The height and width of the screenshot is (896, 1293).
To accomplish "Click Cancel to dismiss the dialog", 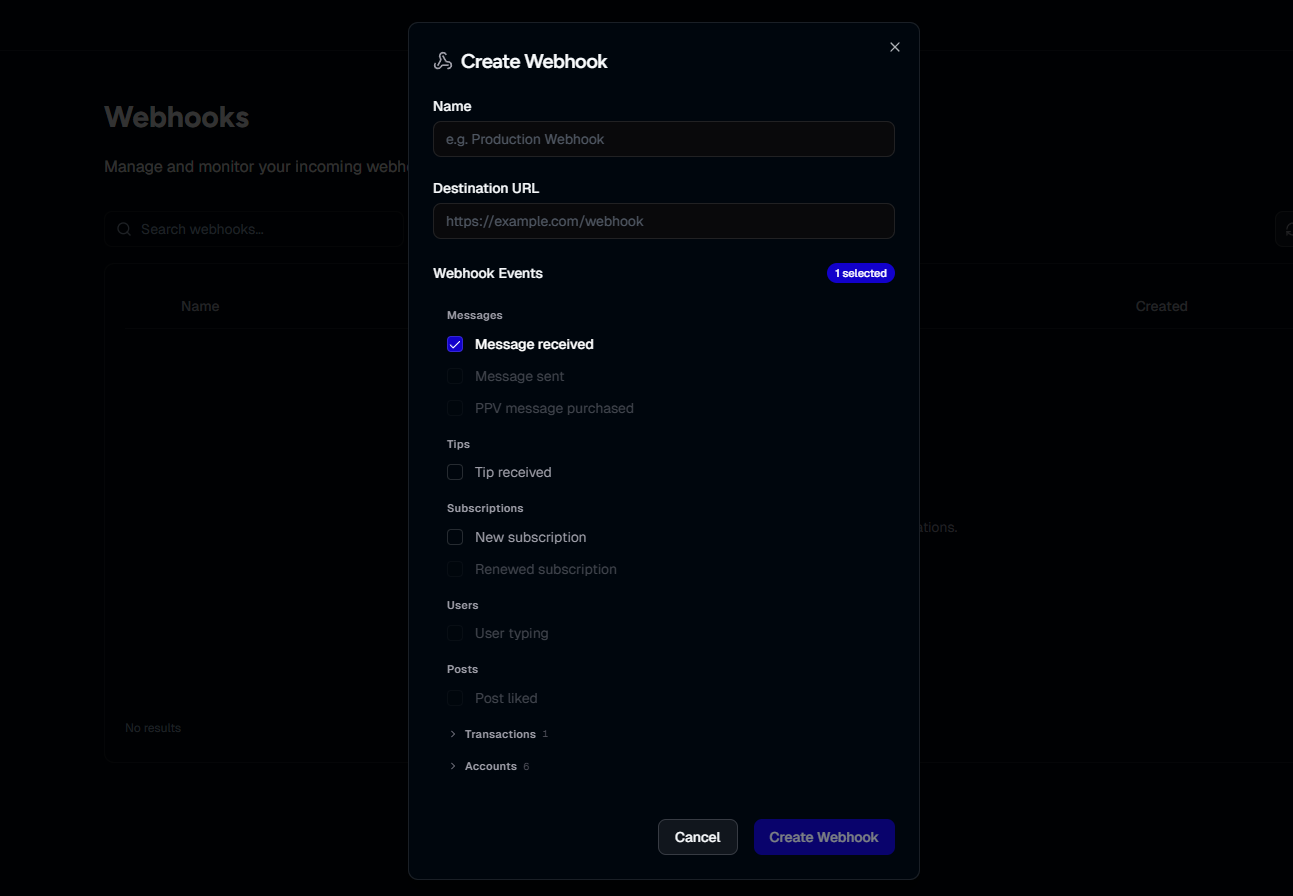I will click(x=697, y=837).
